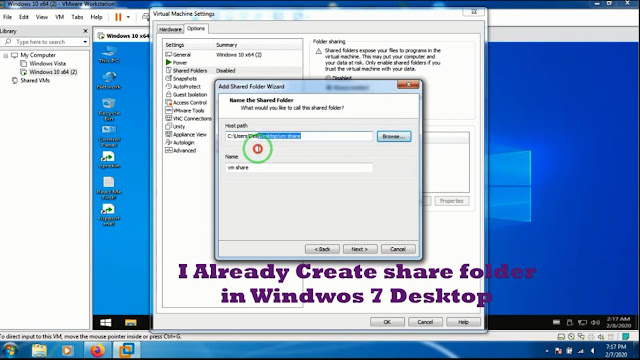Click the guest taskbar volume icon
The image size is (640, 360).
(596, 322)
